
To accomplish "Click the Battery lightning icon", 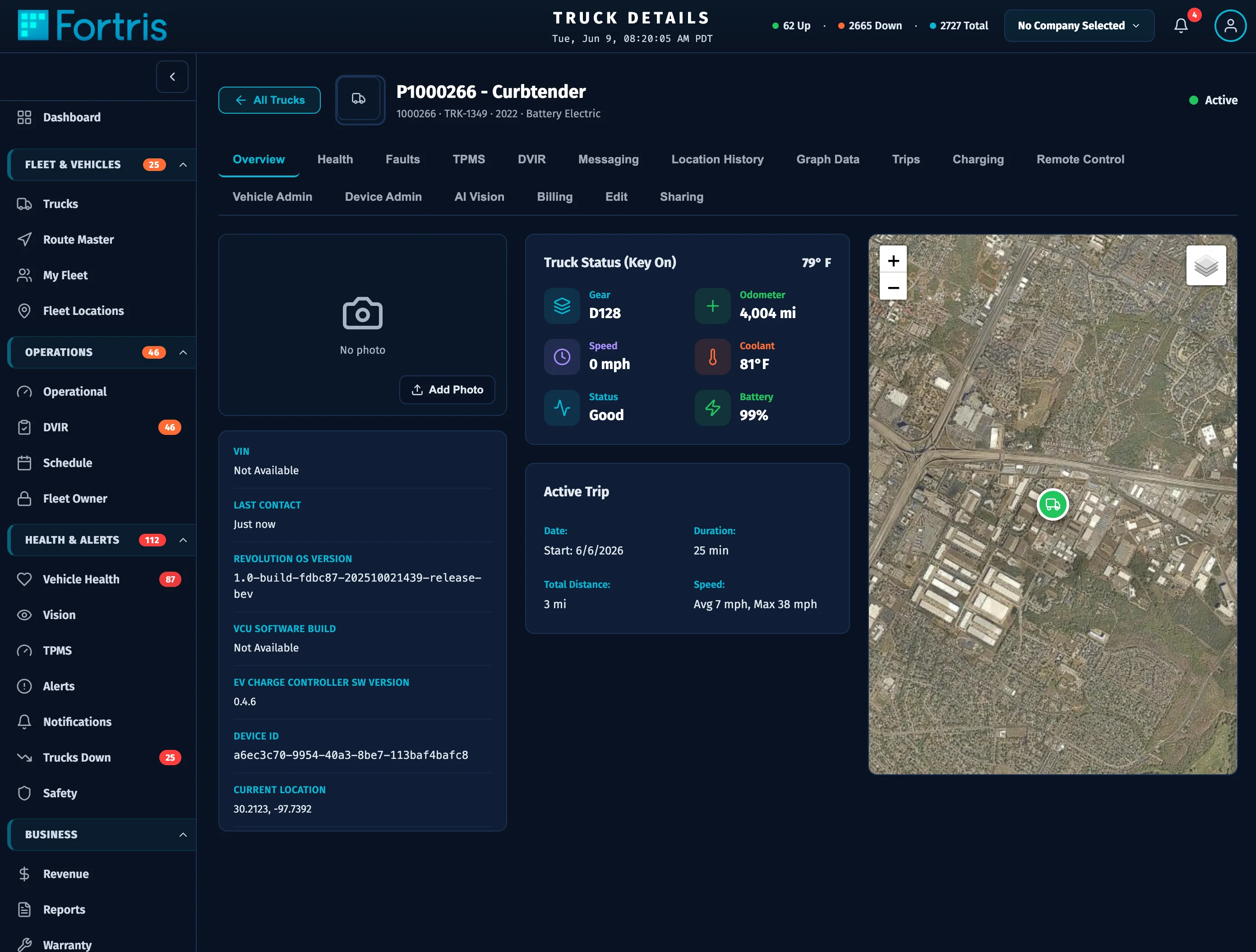I will tap(712, 408).
